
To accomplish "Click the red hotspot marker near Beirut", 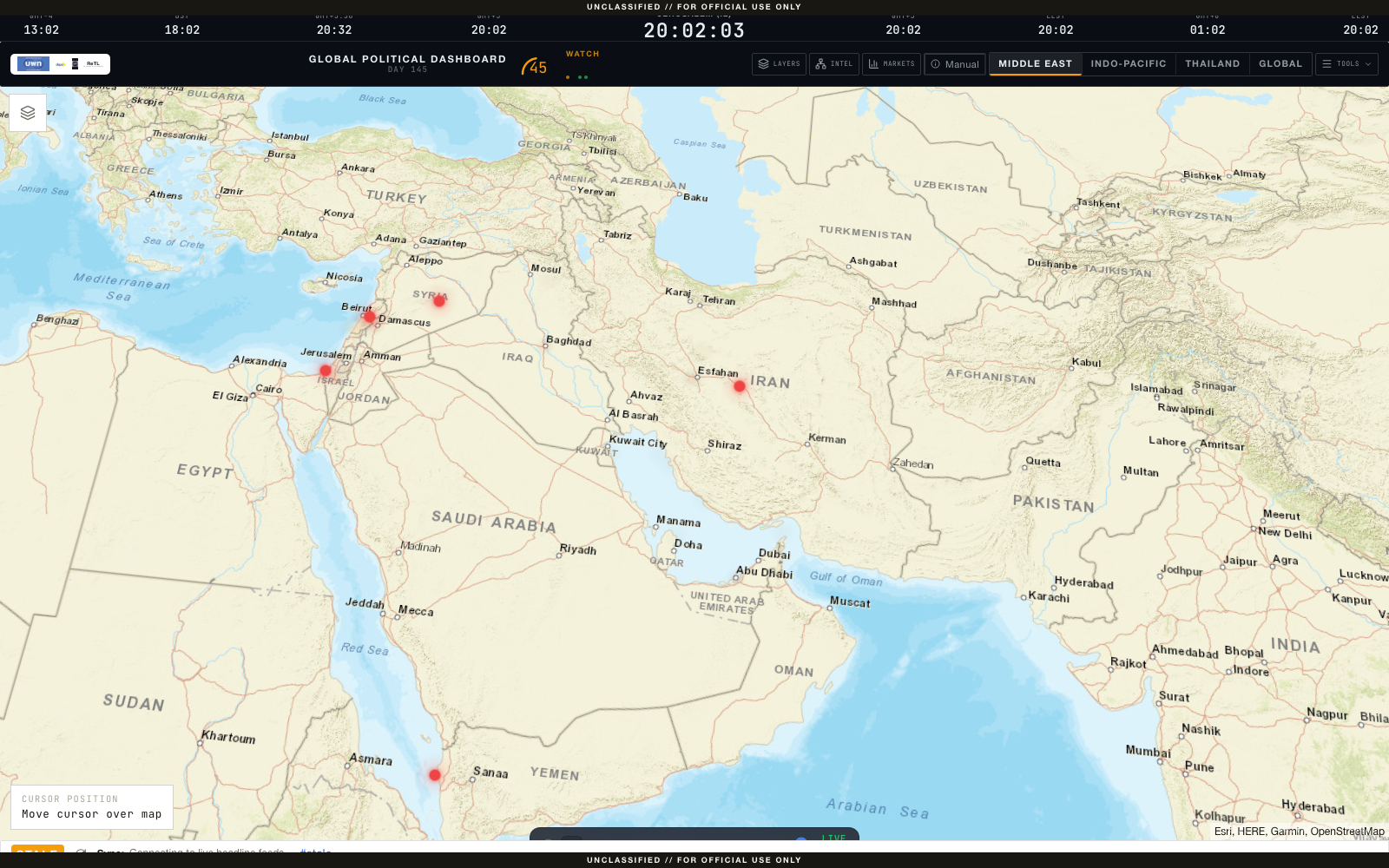I will coord(370,318).
